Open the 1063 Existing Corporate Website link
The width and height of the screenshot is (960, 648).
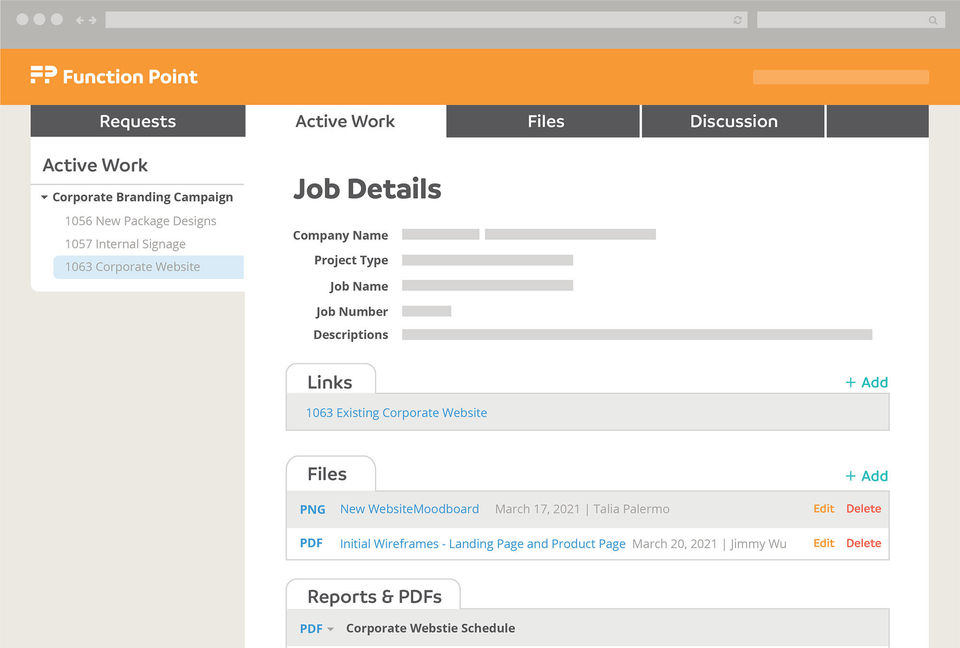tap(396, 413)
